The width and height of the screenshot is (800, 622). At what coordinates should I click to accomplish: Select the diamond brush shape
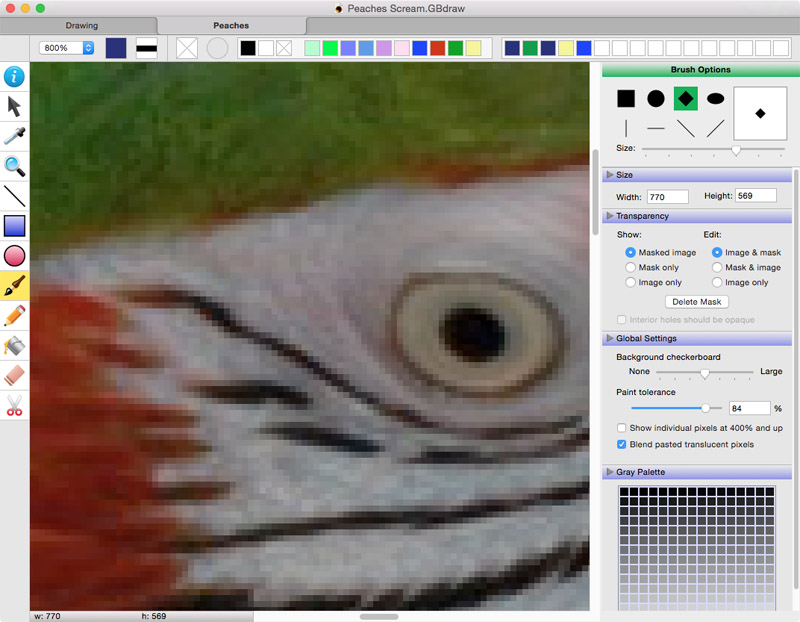[687, 98]
